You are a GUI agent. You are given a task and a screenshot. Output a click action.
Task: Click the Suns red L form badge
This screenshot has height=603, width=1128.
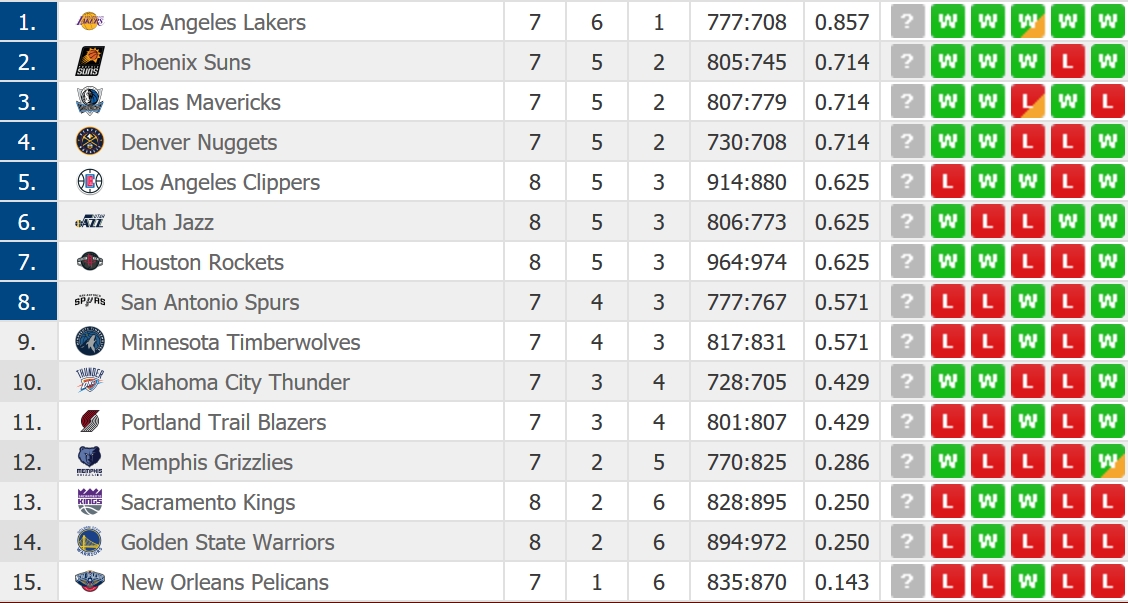click(x=1067, y=62)
